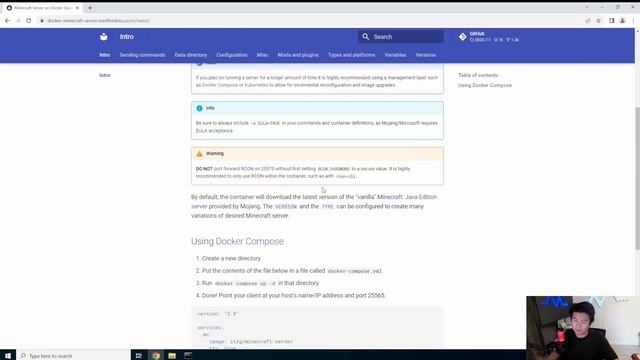Click the Info admonition icon
Viewport: 640px width, 360px height.
[x=199, y=108]
